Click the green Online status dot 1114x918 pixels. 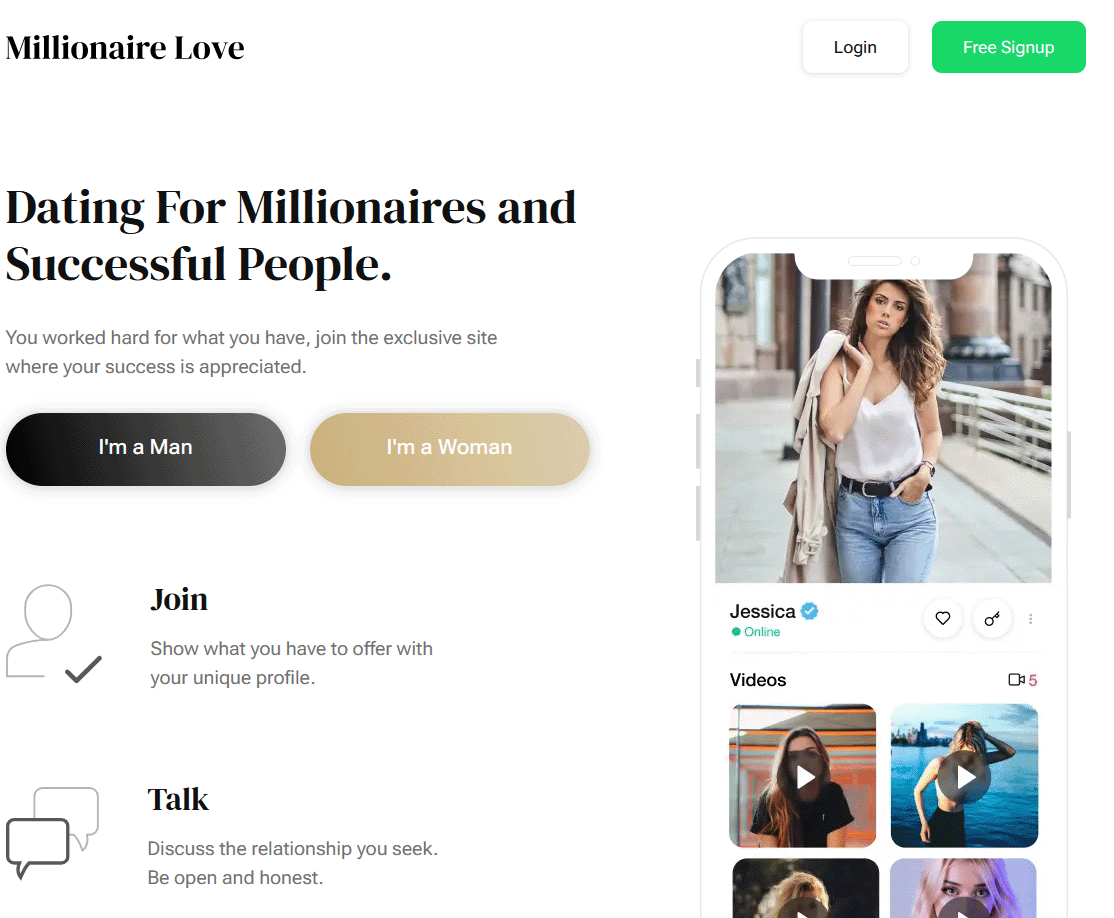736,632
